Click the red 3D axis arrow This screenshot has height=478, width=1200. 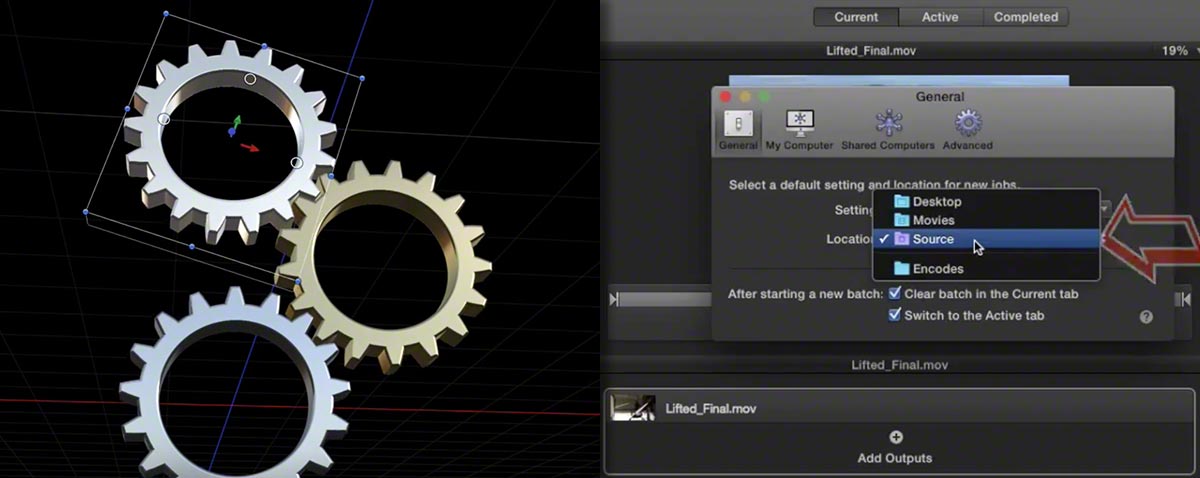click(x=250, y=147)
